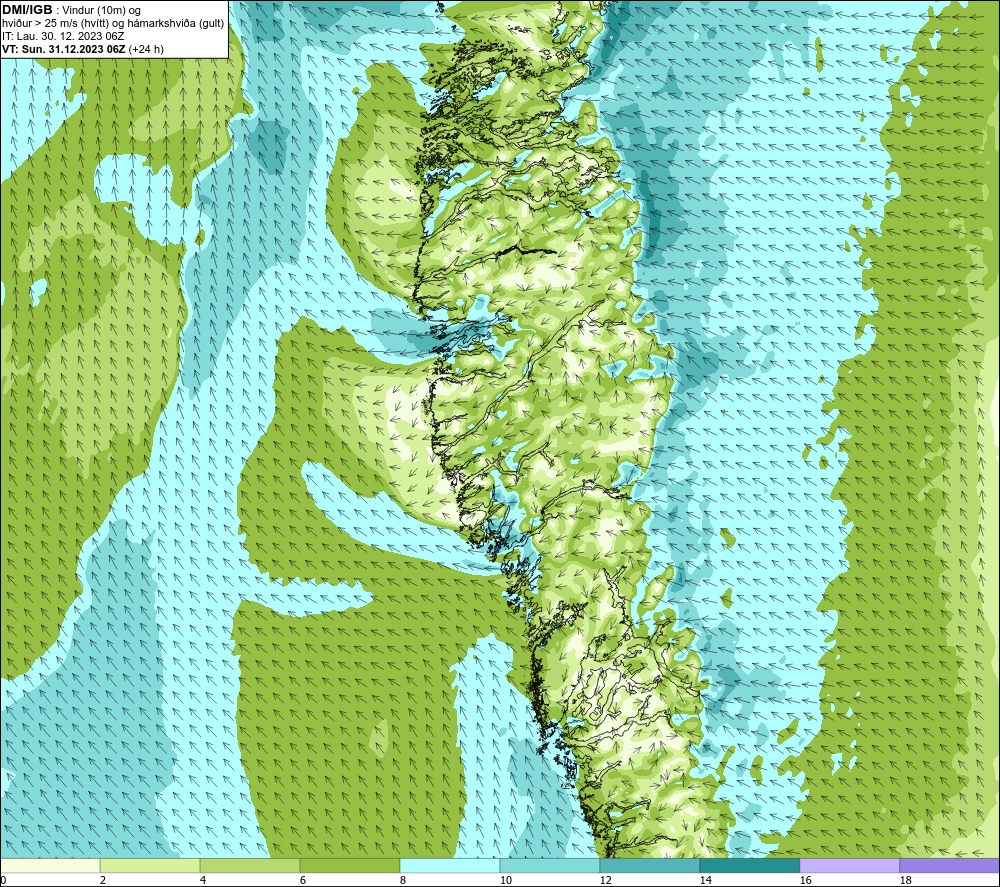This screenshot has height=887, width=1000.
Task: Click the 6–8 m/s dark green legend swatch
Action: [349, 865]
